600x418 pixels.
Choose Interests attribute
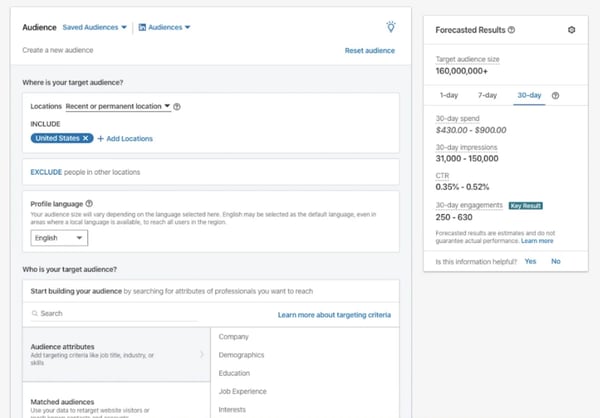coord(232,410)
